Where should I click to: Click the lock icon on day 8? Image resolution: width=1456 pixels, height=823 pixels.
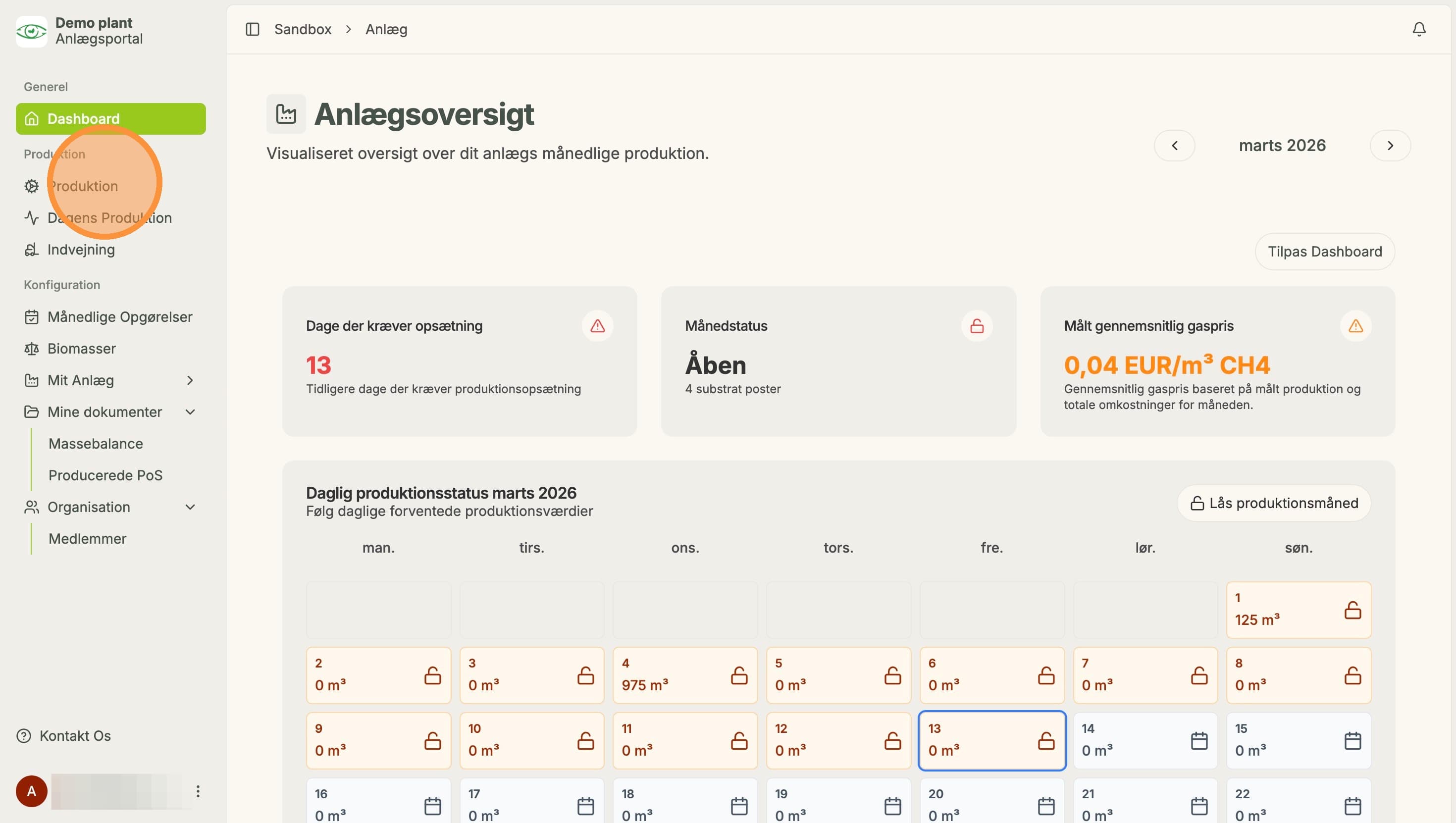(x=1352, y=675)
